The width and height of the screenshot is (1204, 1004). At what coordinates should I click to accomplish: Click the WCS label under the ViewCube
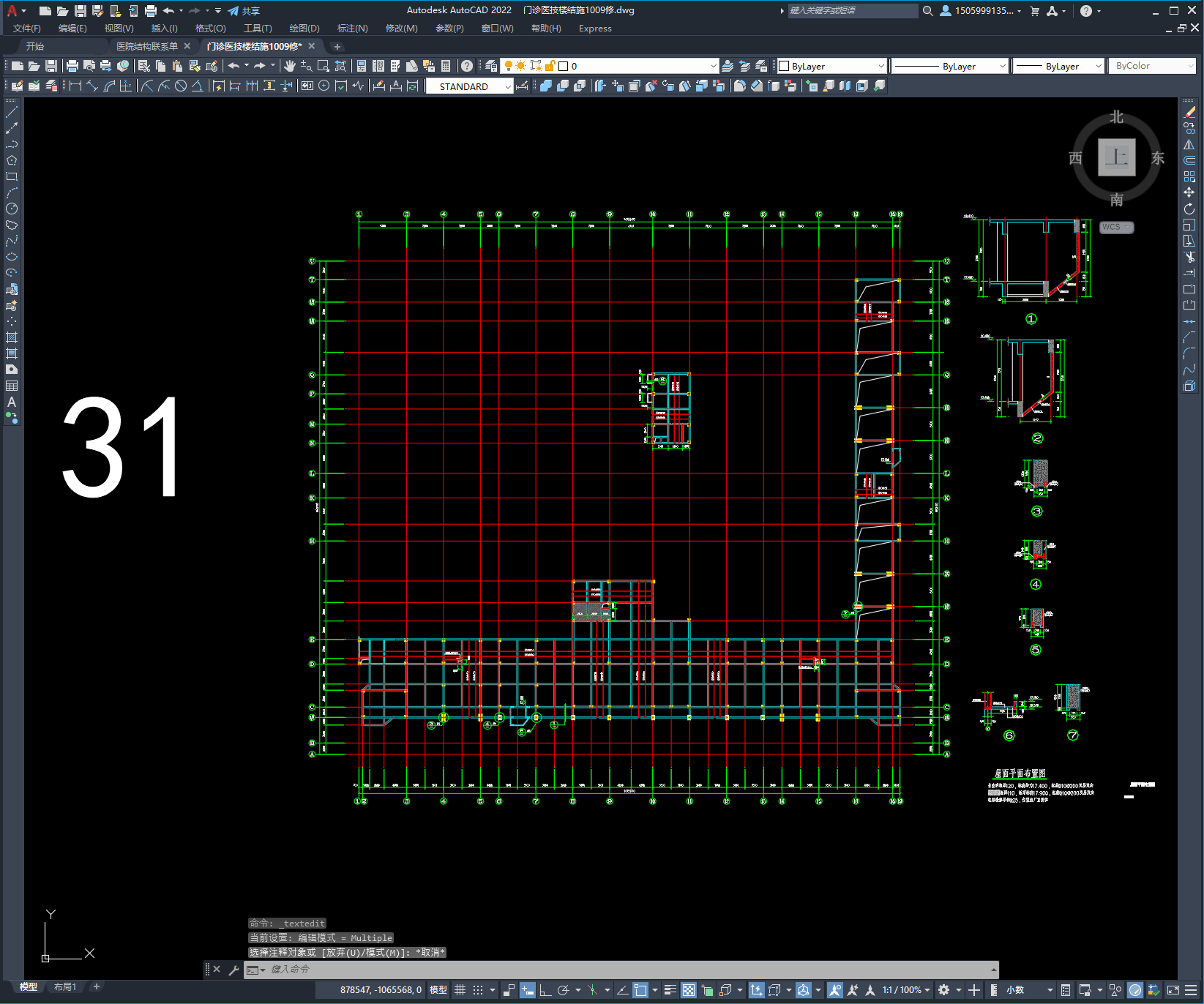(x=1112, y=227)
